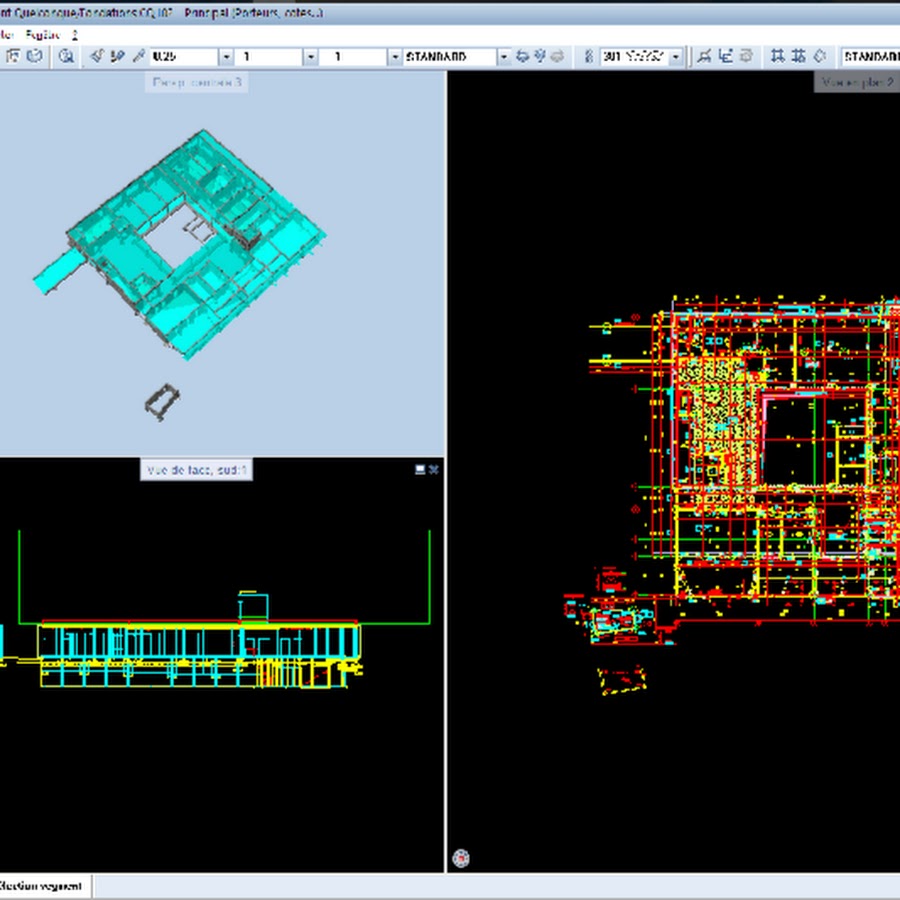
Task: Click the first grid-like icon before right STANDARD field
Action: pos(776,57)
